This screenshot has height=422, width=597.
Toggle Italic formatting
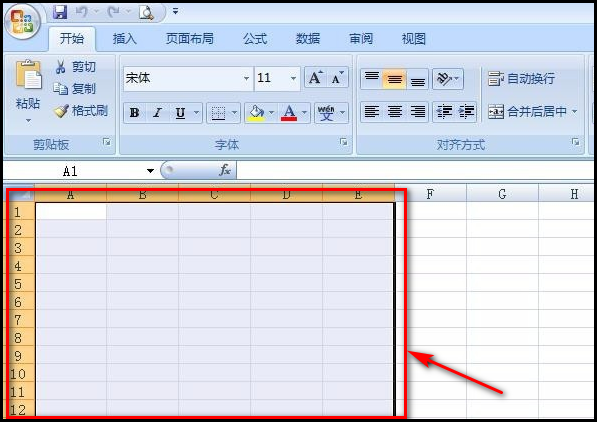157,113
